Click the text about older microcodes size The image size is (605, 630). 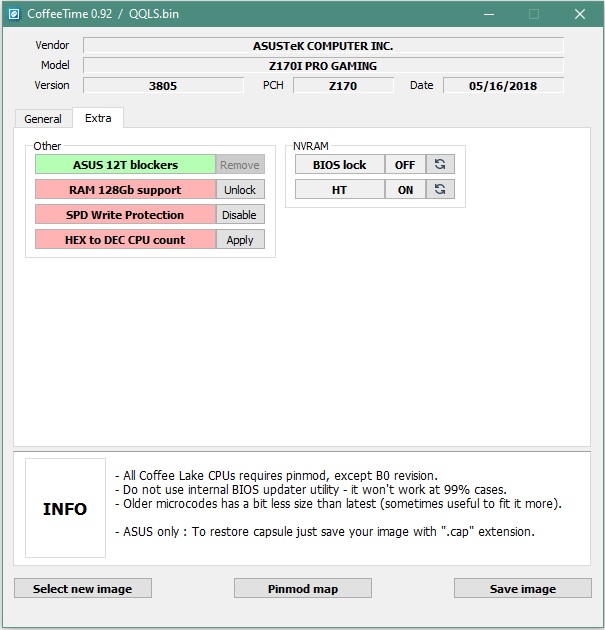(x=338, y=504)
